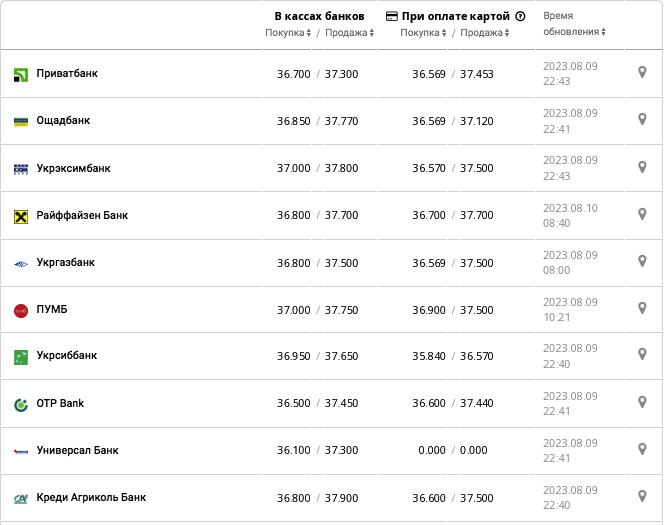Image resolution: width=664 pixels, height=525 pixels.
Task: Click the Универсал Банк map pin
Action: click(642, 449)
